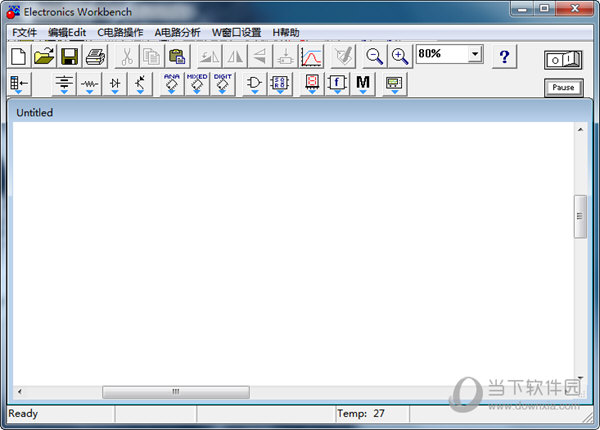The width and height of the screenshot is (600, 430).
Task: Open the Analog ICs parts bin
Action: coord(171,83)
